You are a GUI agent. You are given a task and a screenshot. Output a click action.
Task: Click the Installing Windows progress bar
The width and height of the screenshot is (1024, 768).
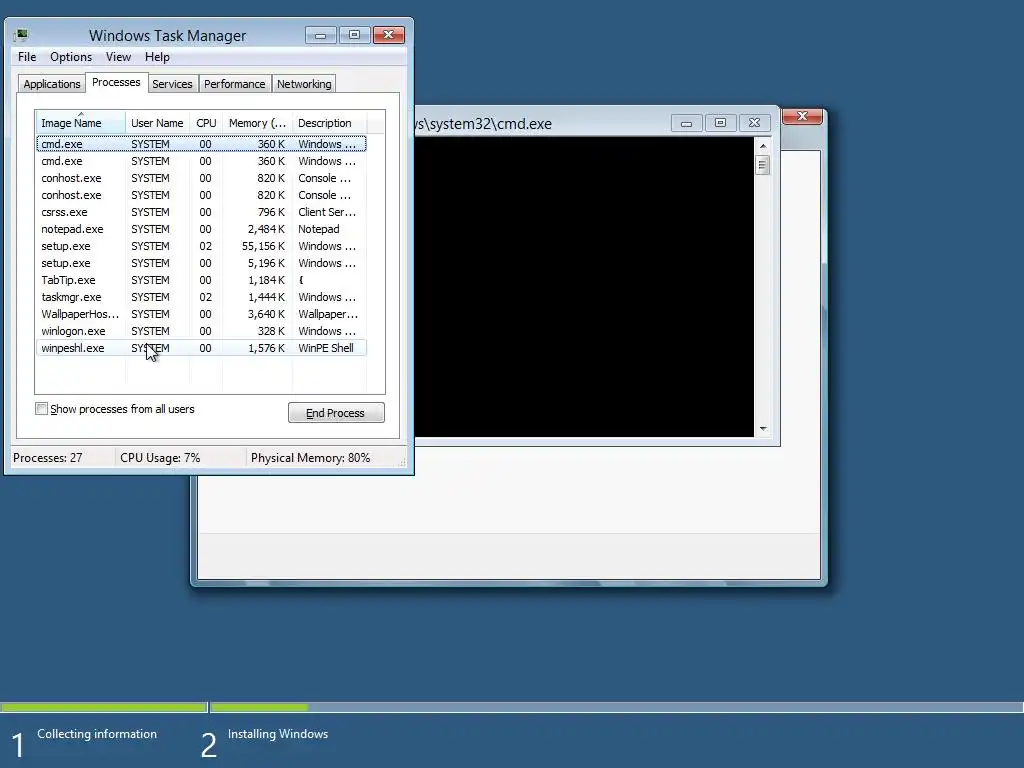click(x=616, y=707)
